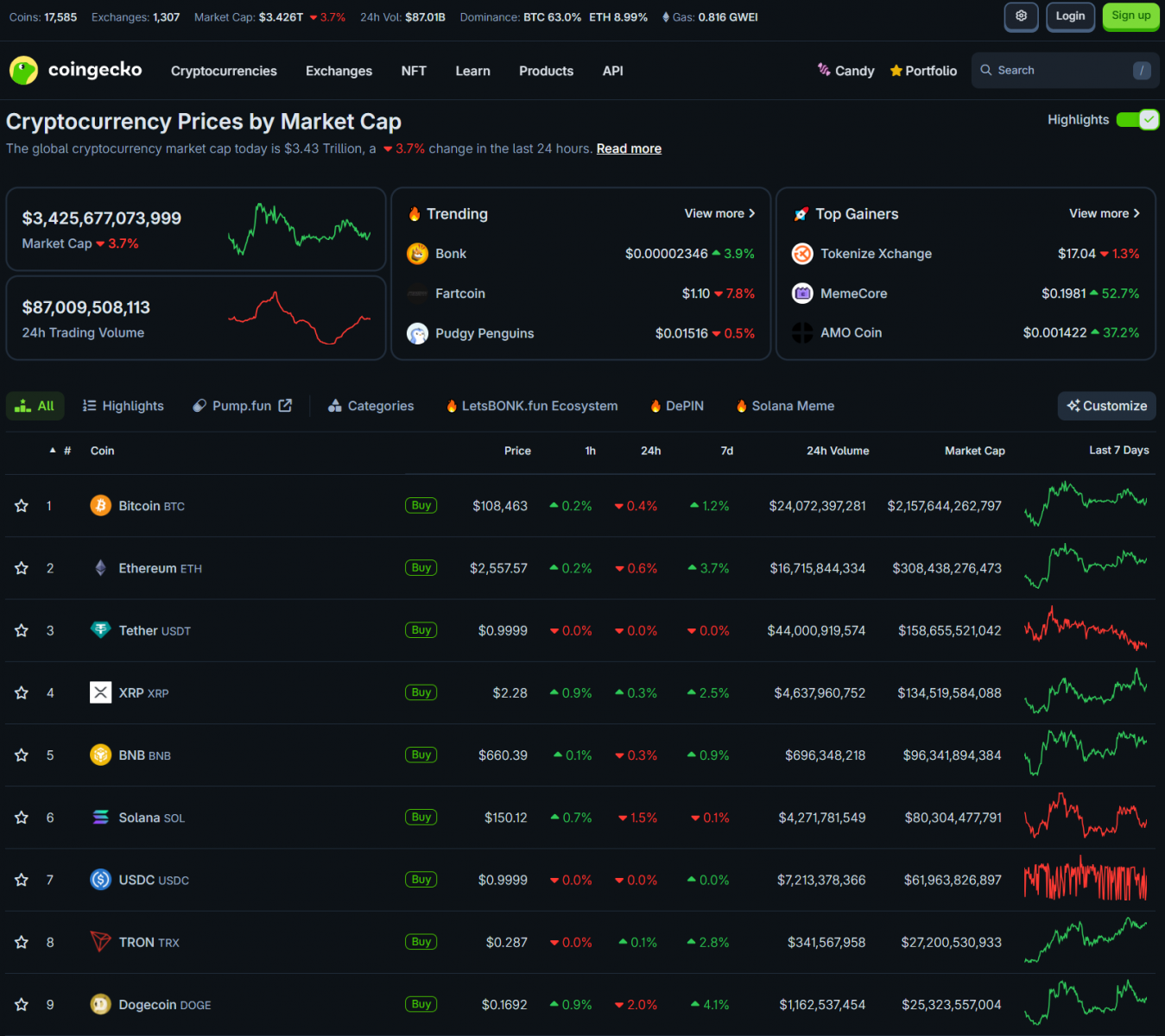Open the Candy rewards icon
The image size is (1165, 1036).
click(x=823, y=70)
